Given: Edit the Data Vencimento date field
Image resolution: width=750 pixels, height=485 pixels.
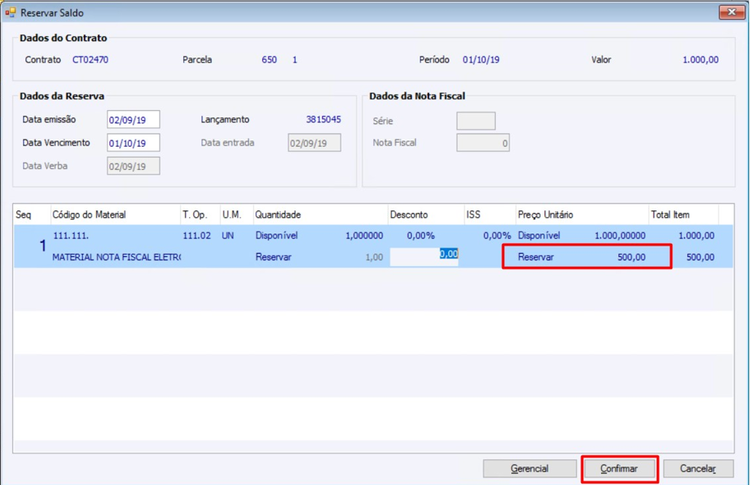Looking at the screenshot, I should [133, 143].
